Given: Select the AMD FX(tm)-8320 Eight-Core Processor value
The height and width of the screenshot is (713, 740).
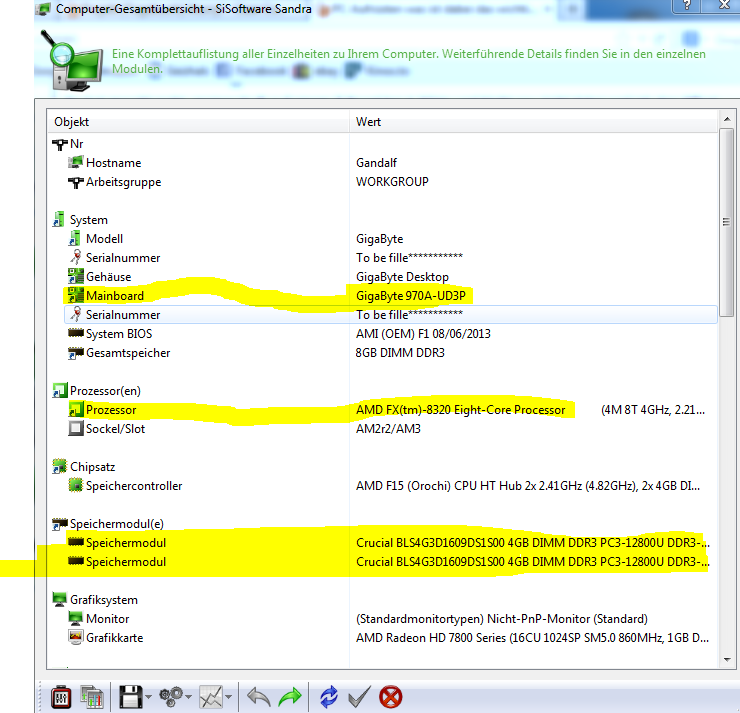Looking at the screenshot, I should 461,410.
